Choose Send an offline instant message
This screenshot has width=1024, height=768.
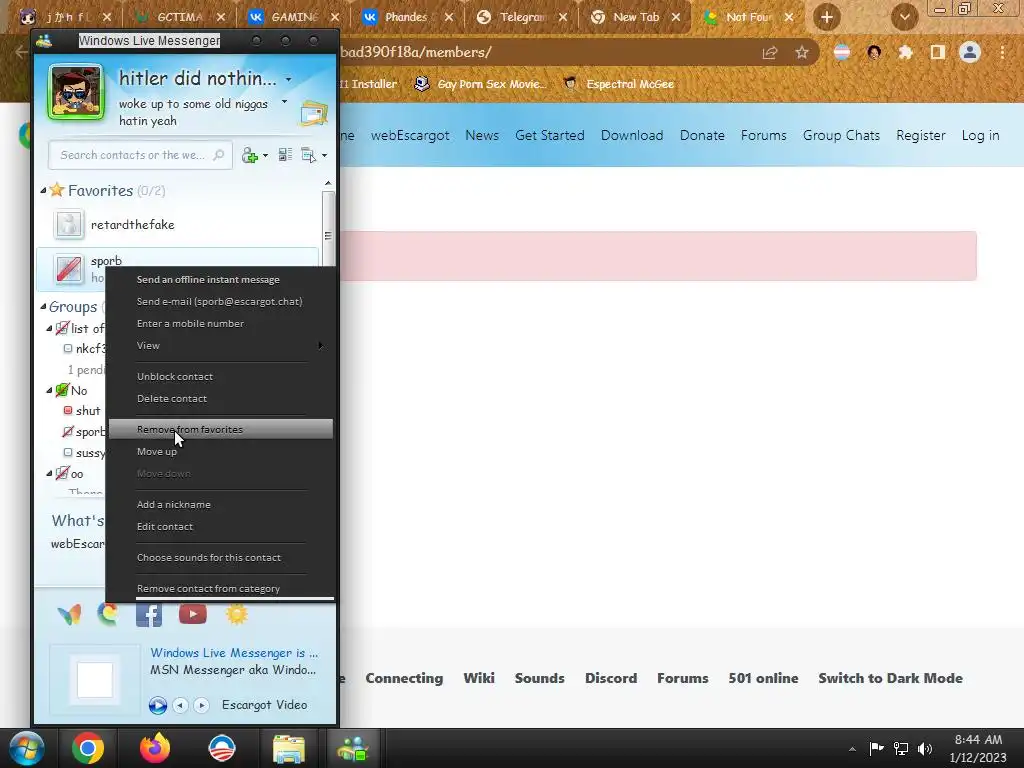point(208,280)
